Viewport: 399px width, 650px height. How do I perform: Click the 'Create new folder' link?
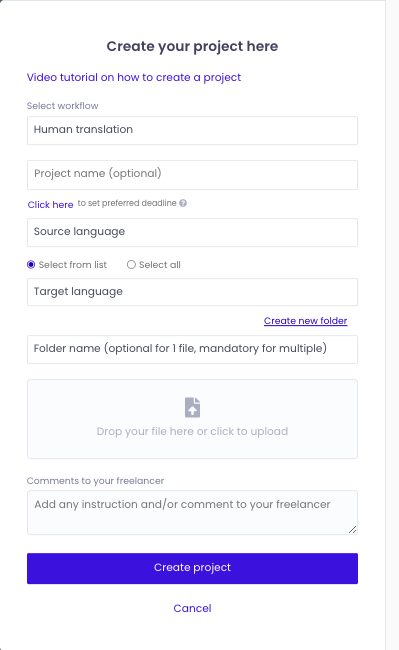coord(305,321)
